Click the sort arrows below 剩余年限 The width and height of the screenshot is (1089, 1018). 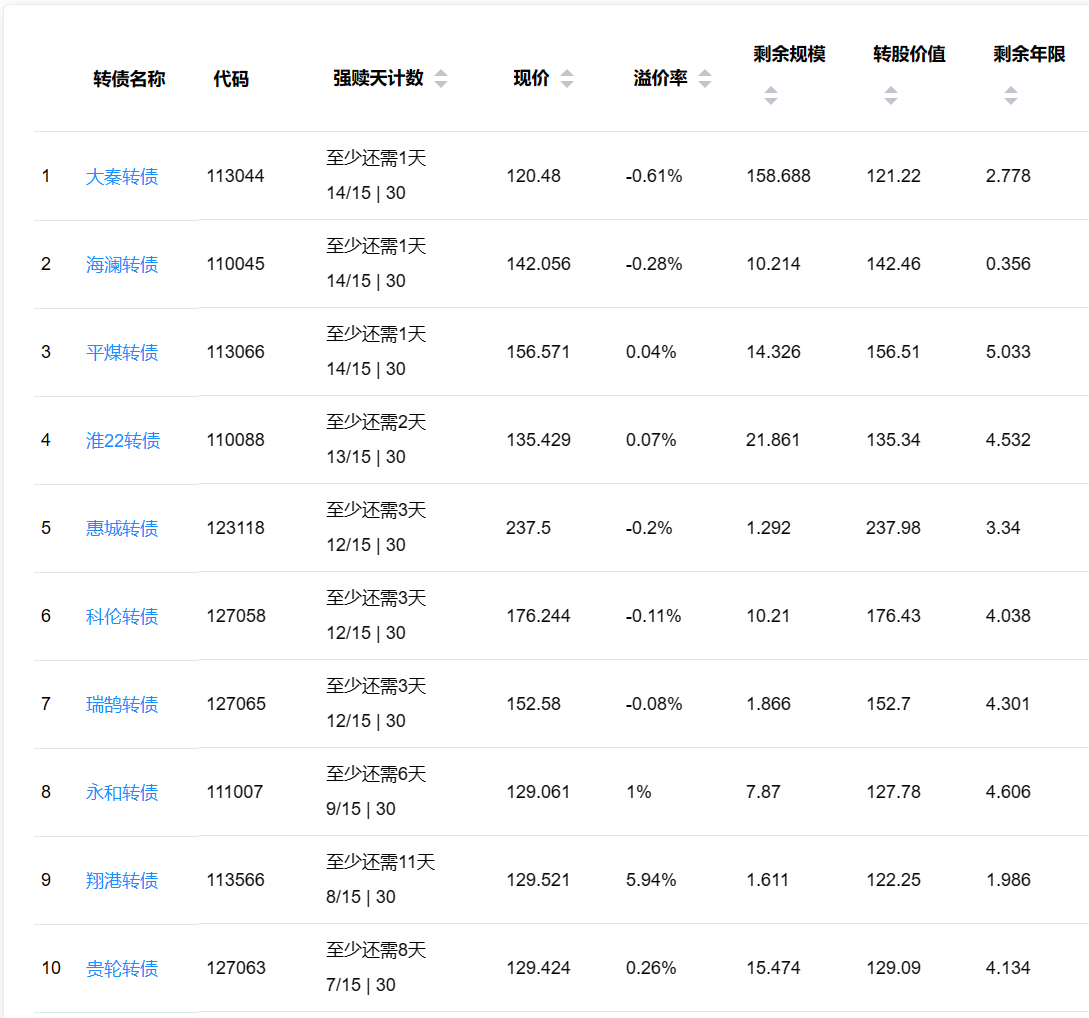[1010, 96]
